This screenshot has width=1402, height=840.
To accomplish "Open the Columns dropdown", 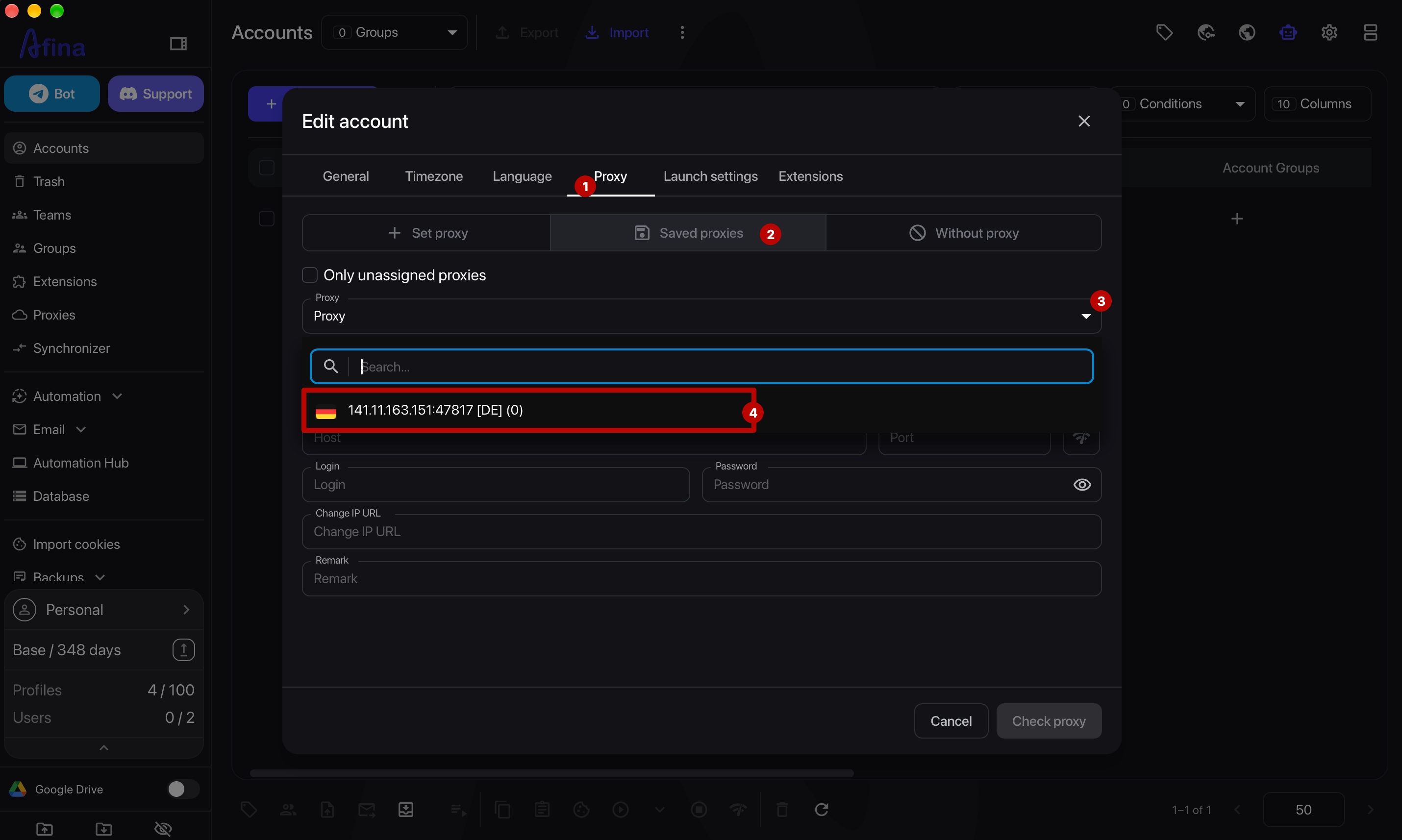I will pyautogui.click(x=1317, y=103).
